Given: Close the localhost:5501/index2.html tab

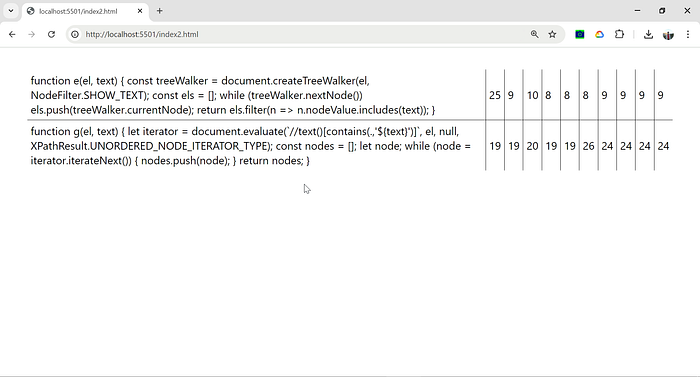Looking at the screenshot, I should click(x=140, y=11).
